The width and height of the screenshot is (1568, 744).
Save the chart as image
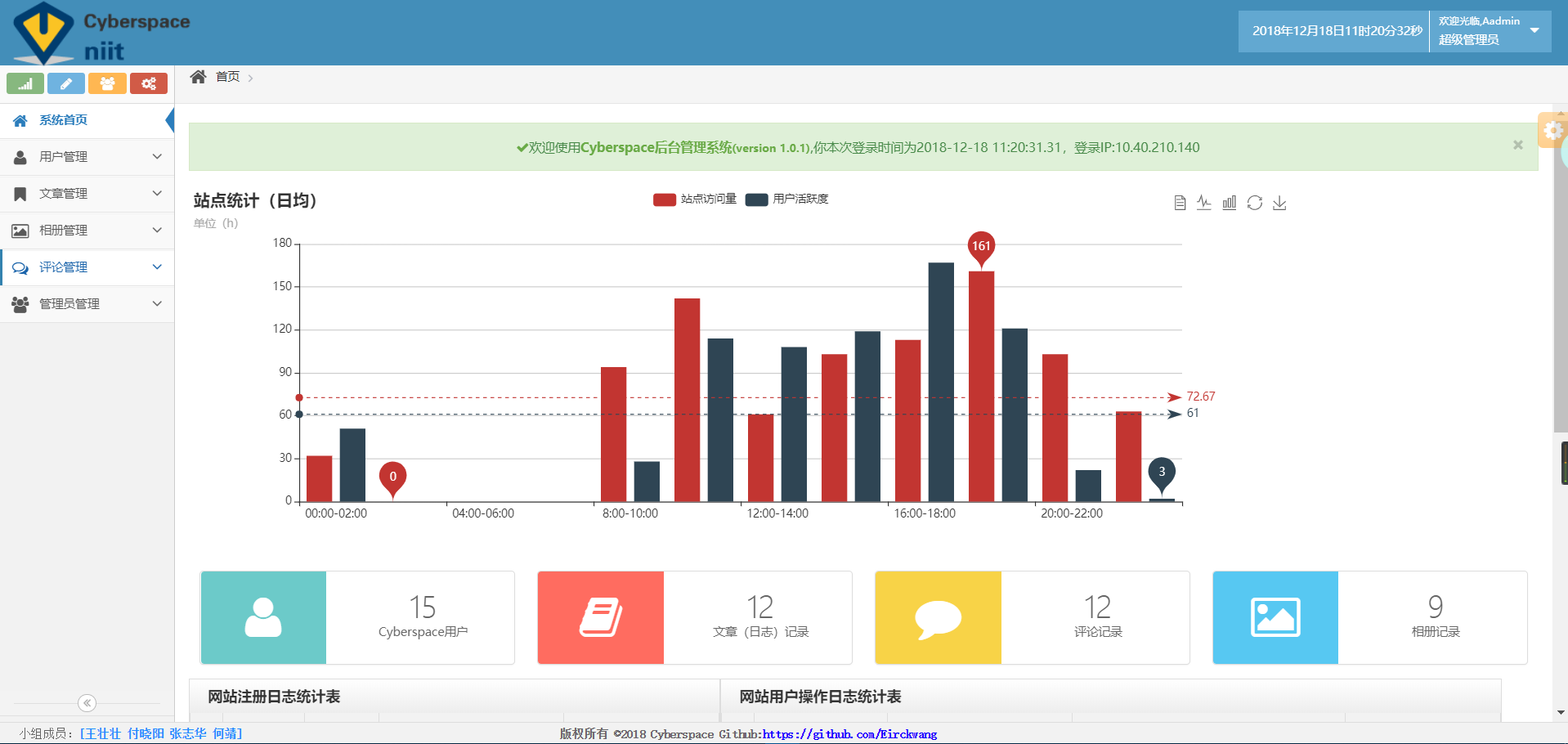1280,203
